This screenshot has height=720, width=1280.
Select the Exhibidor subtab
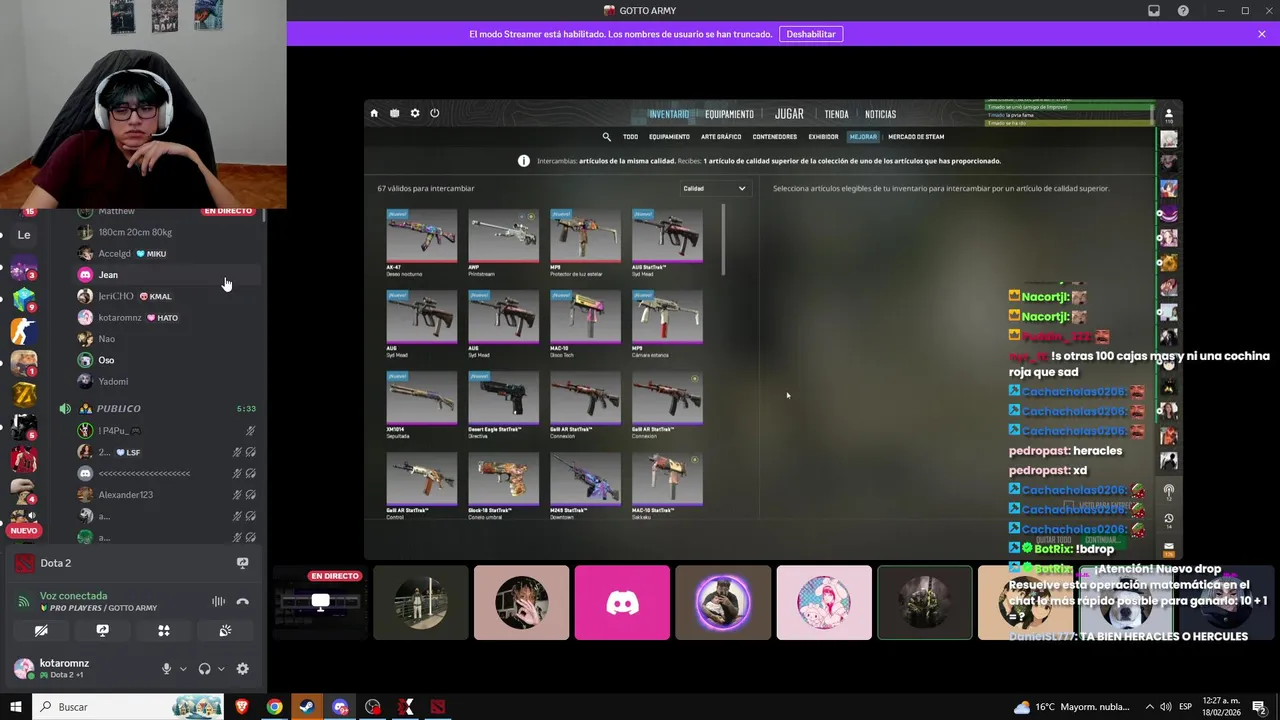pos(823,137)
